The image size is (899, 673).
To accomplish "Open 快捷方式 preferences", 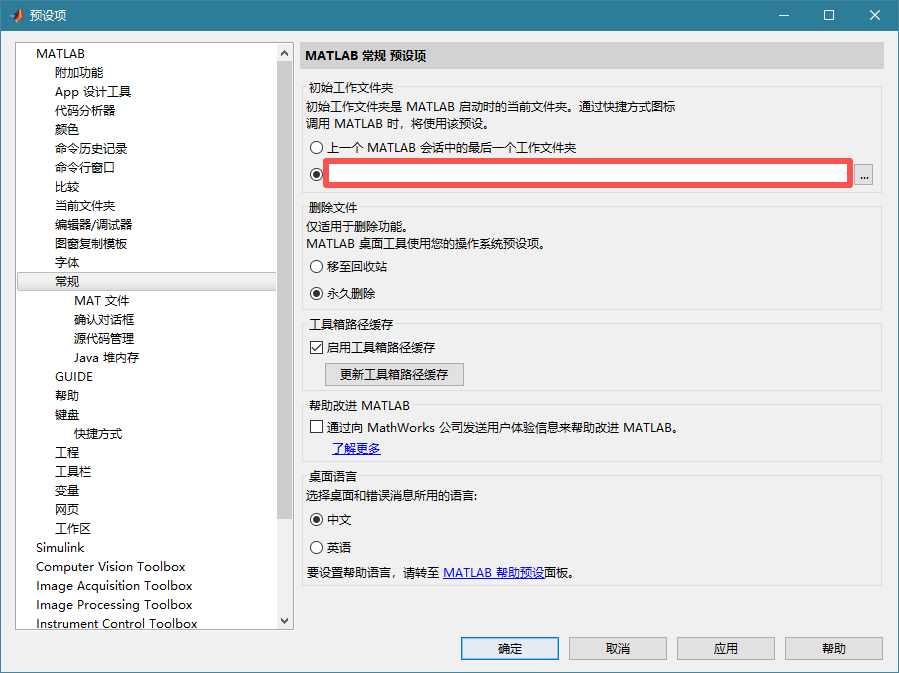I will pyautogui.click(x=97, y=433).
